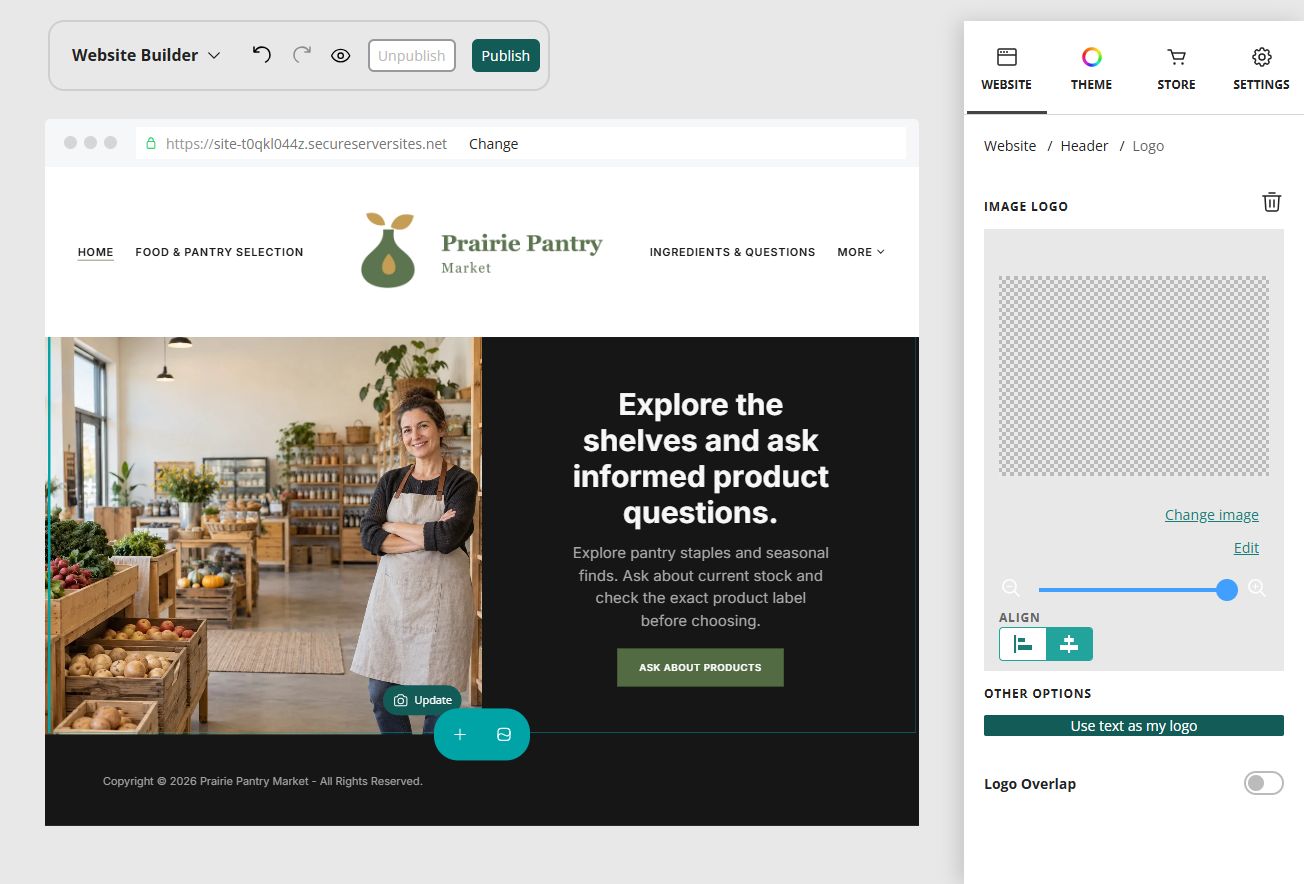
Task: Click the hero description paragraph
Action: (701, 587)
